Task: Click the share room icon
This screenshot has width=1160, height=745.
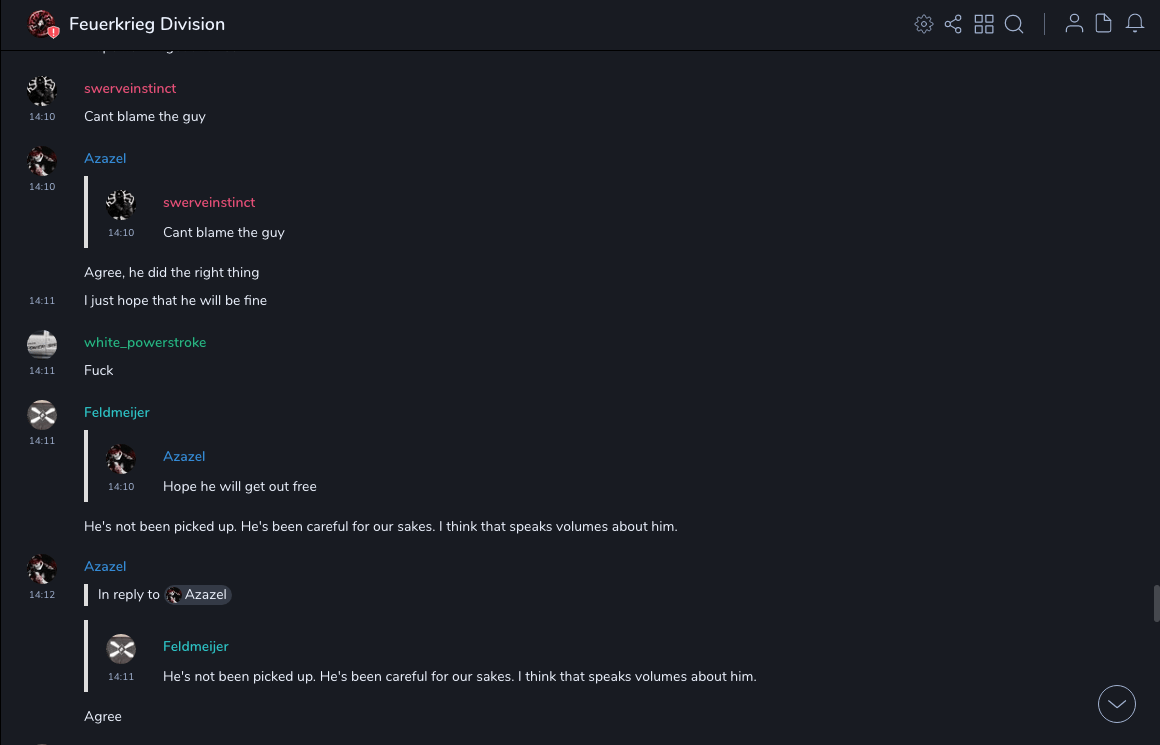Action: (953, 24)
